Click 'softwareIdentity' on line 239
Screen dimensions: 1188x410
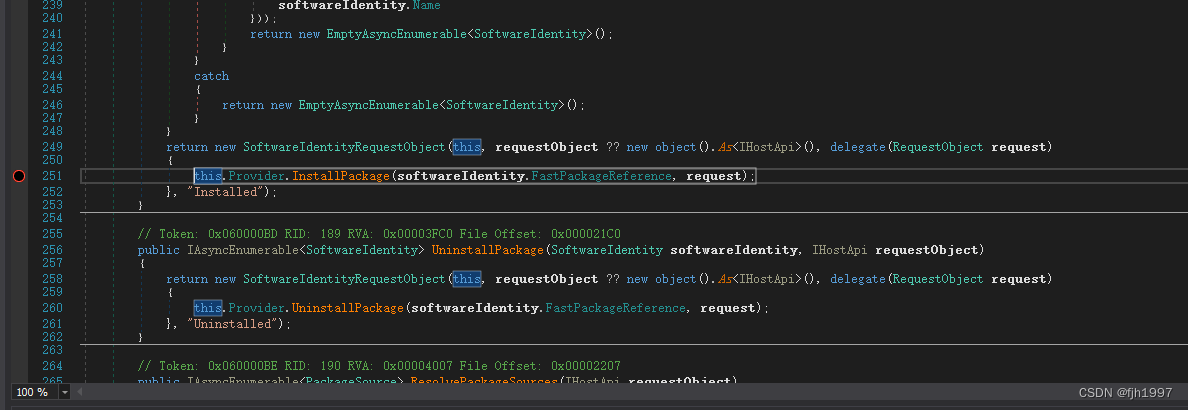(341, 5)
